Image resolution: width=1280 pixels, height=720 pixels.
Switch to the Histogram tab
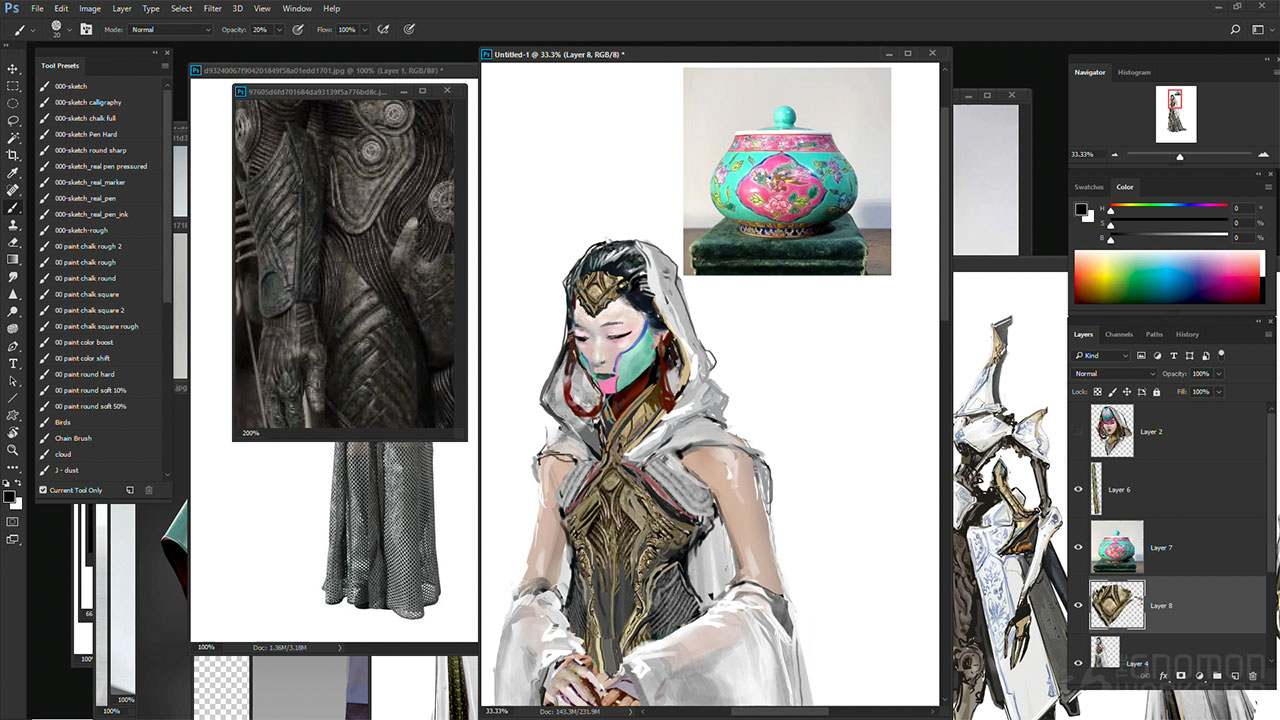click(x=1134, y=72)
